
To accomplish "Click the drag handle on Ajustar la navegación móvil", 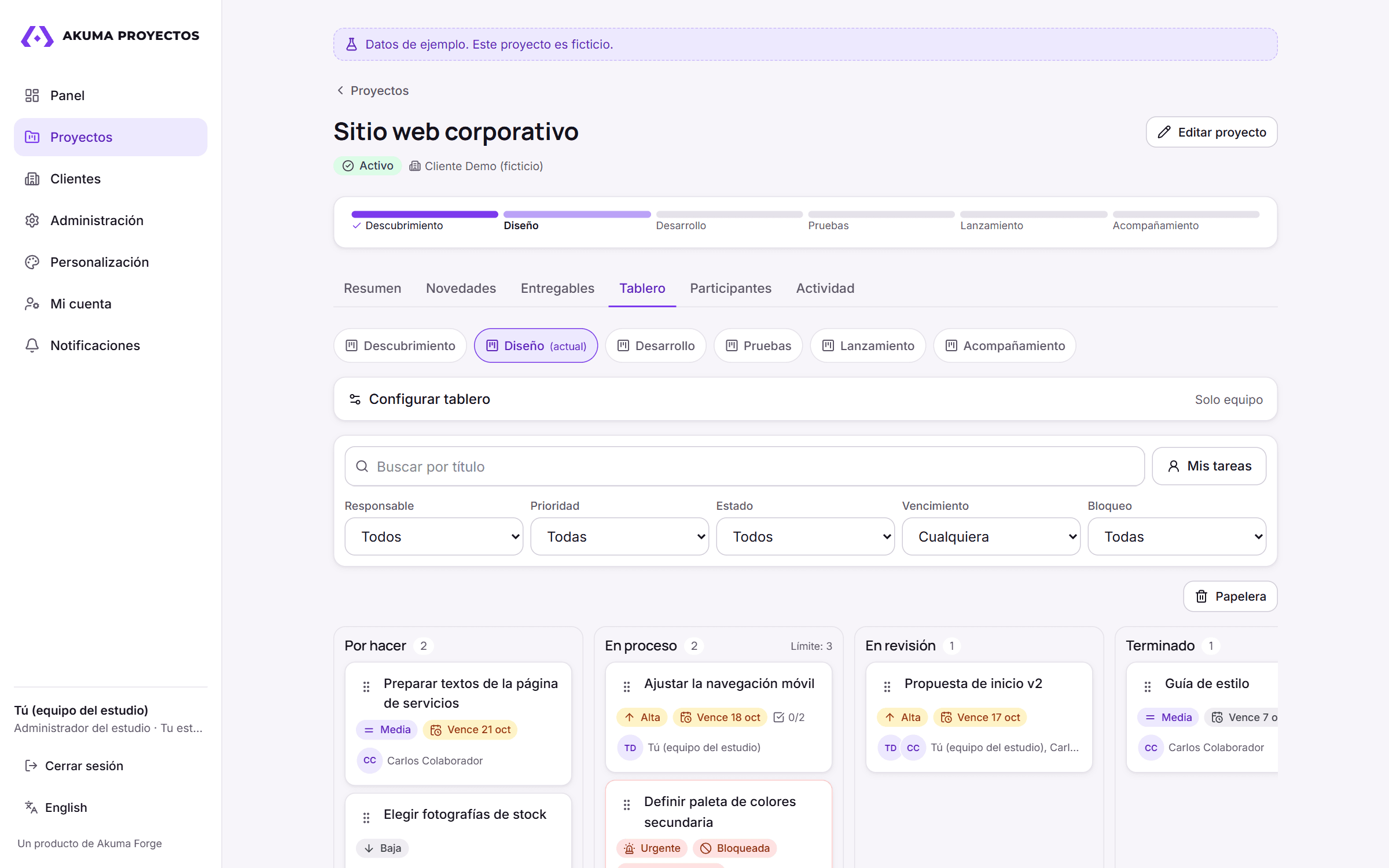I will pos(627,687).
